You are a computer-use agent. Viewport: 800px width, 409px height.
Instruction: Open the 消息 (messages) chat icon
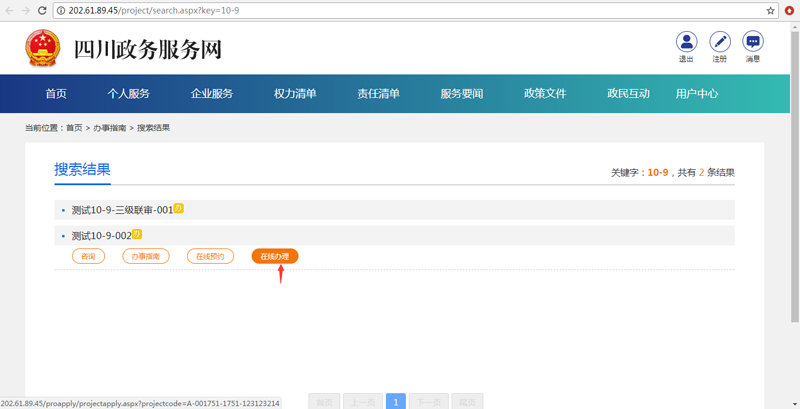point(753,42)
